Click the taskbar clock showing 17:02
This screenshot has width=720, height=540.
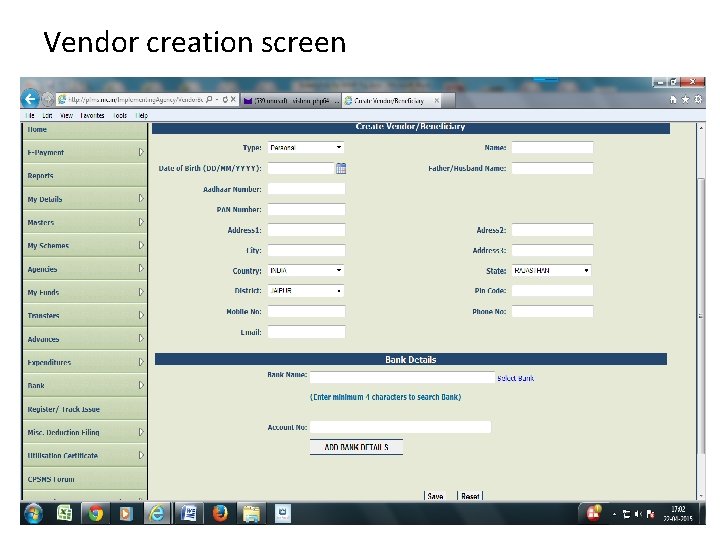click(x=678, y=513)
